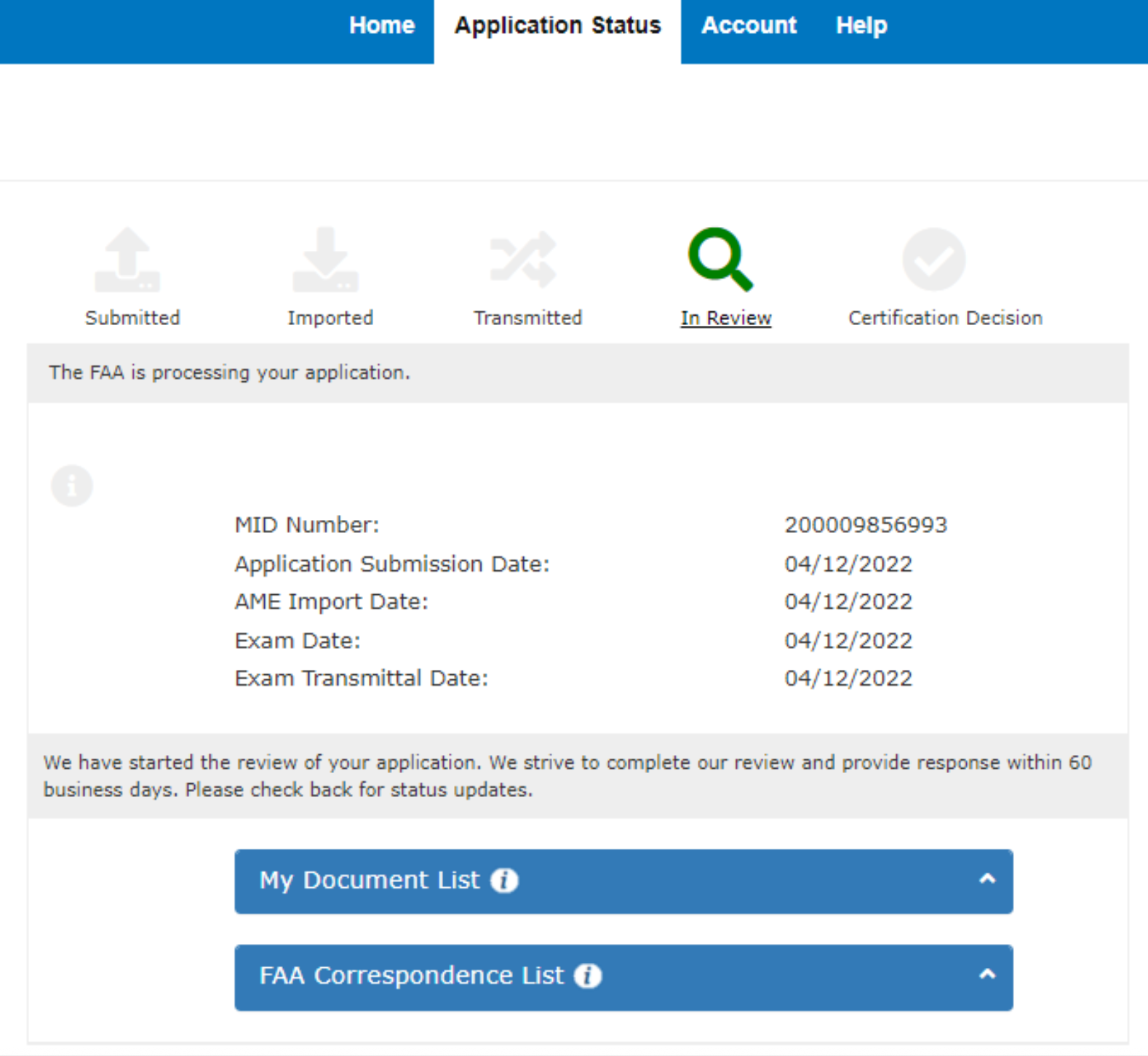The height and width of the screenshot is (1056, 1148).
Task: Expand the FAA Correspondence List panel title
Action: pyautogui.click(x=411, y=976)
